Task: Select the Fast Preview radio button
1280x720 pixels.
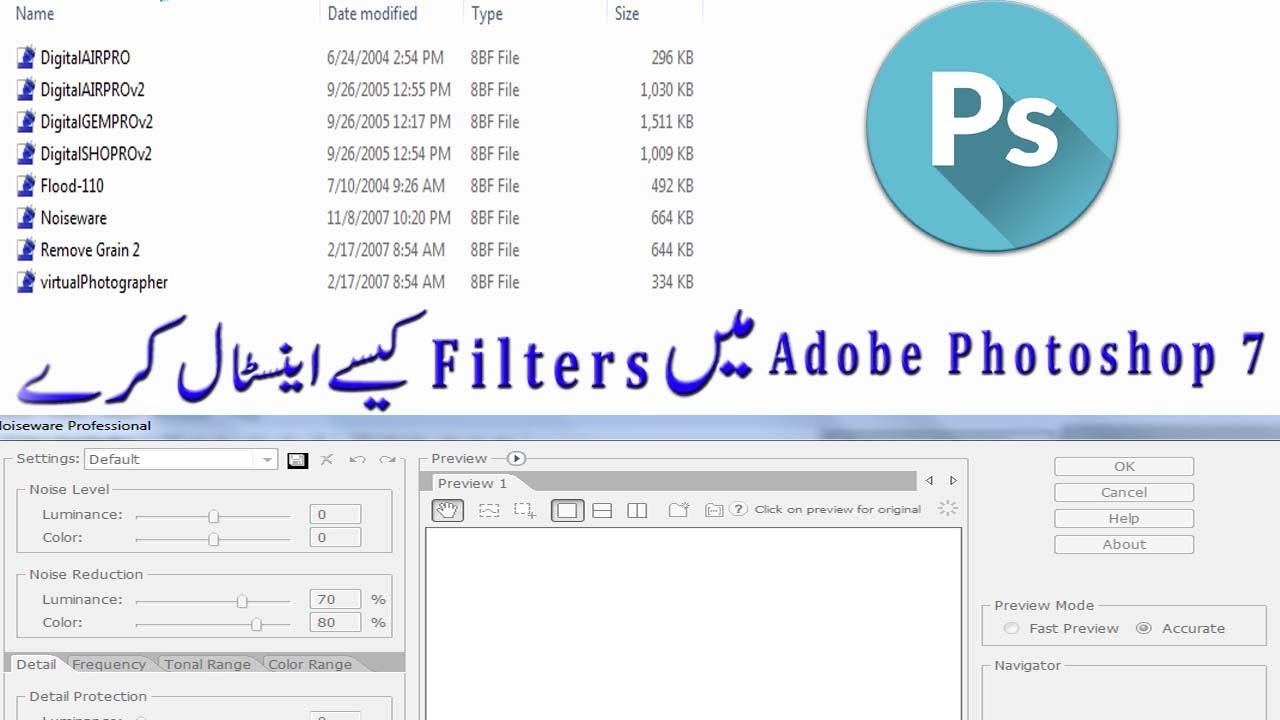Action: [x=1012, y=629]
